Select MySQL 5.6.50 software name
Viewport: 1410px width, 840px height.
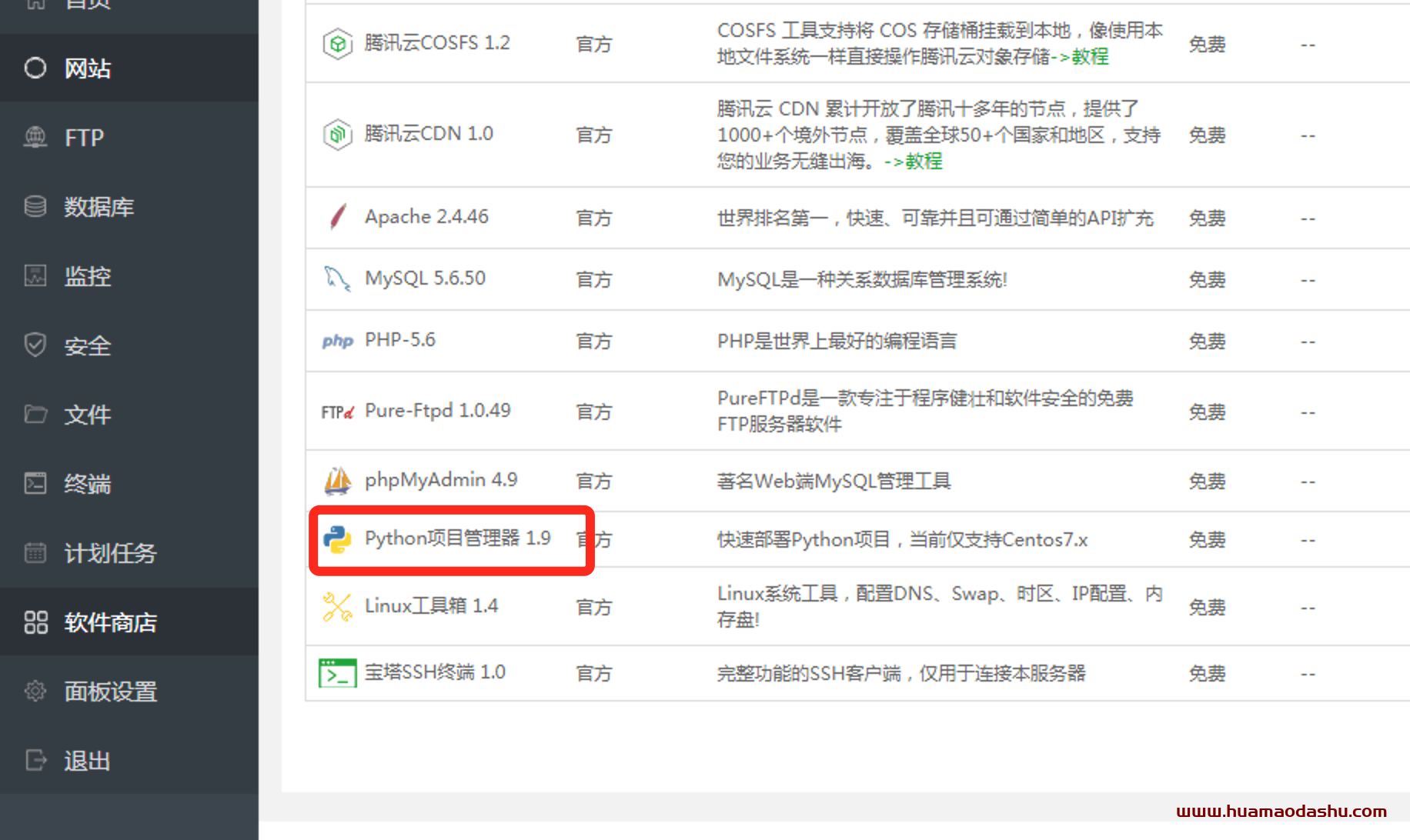pyautogui.click(x=425, y=278)
